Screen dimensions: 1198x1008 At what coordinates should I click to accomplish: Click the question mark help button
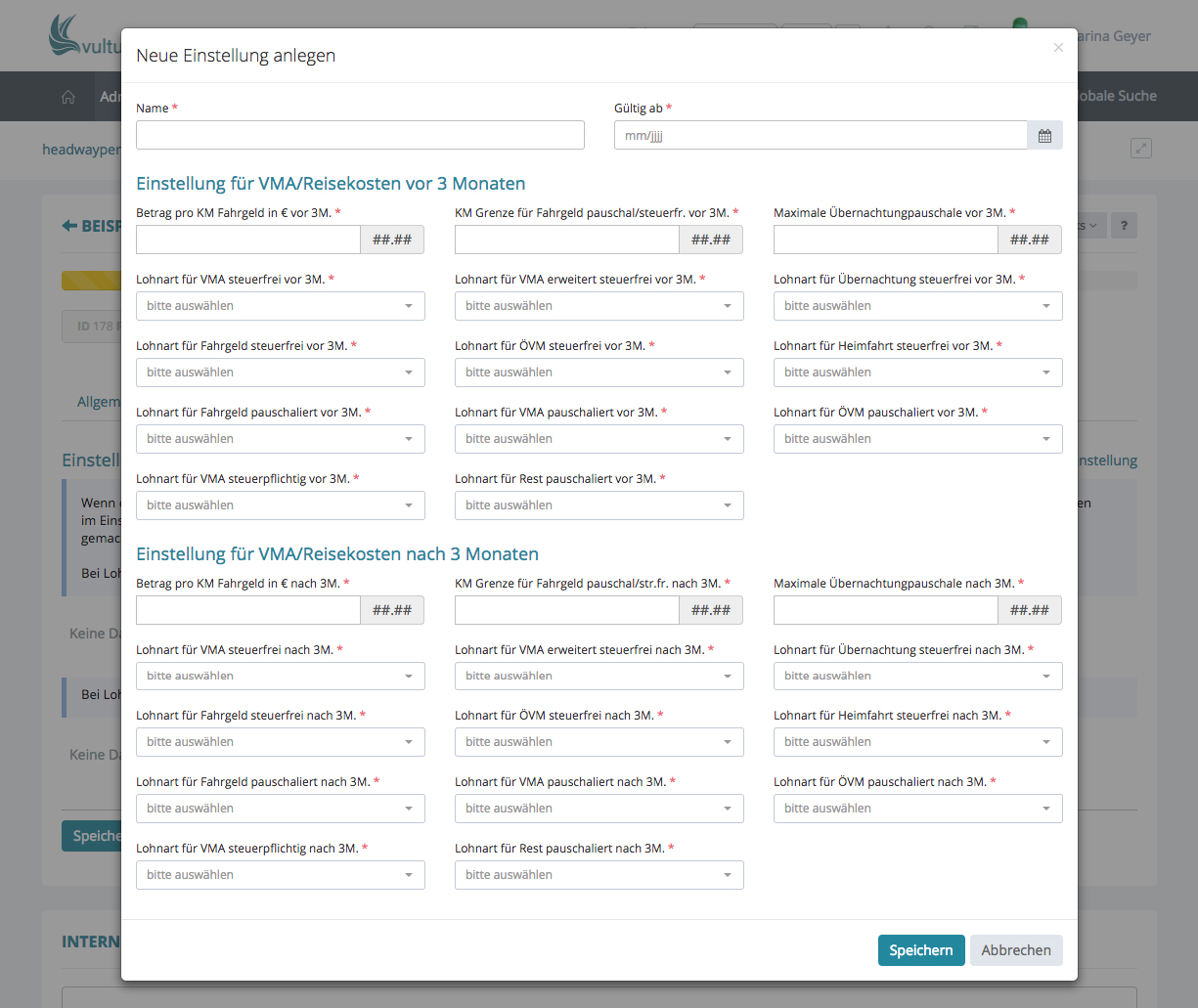[x=1124, y=226]
